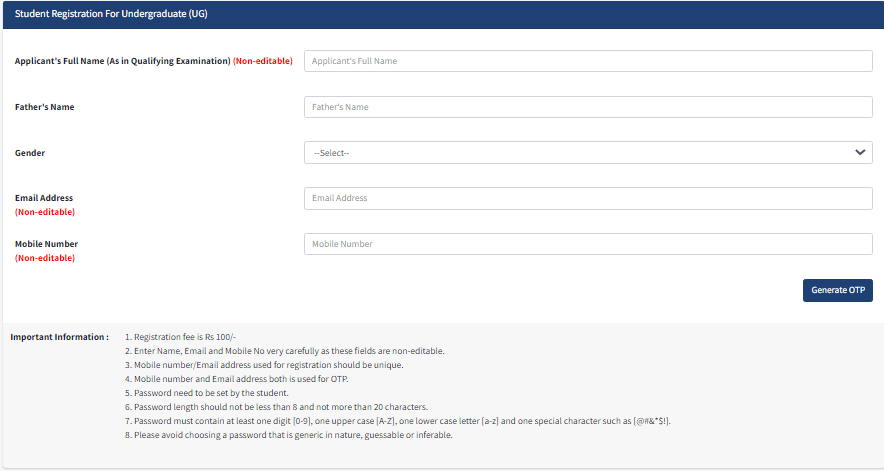This screenshot has height=471, width=884.
Task: Select the Mobile Number input field
Action: coord(588,244)
